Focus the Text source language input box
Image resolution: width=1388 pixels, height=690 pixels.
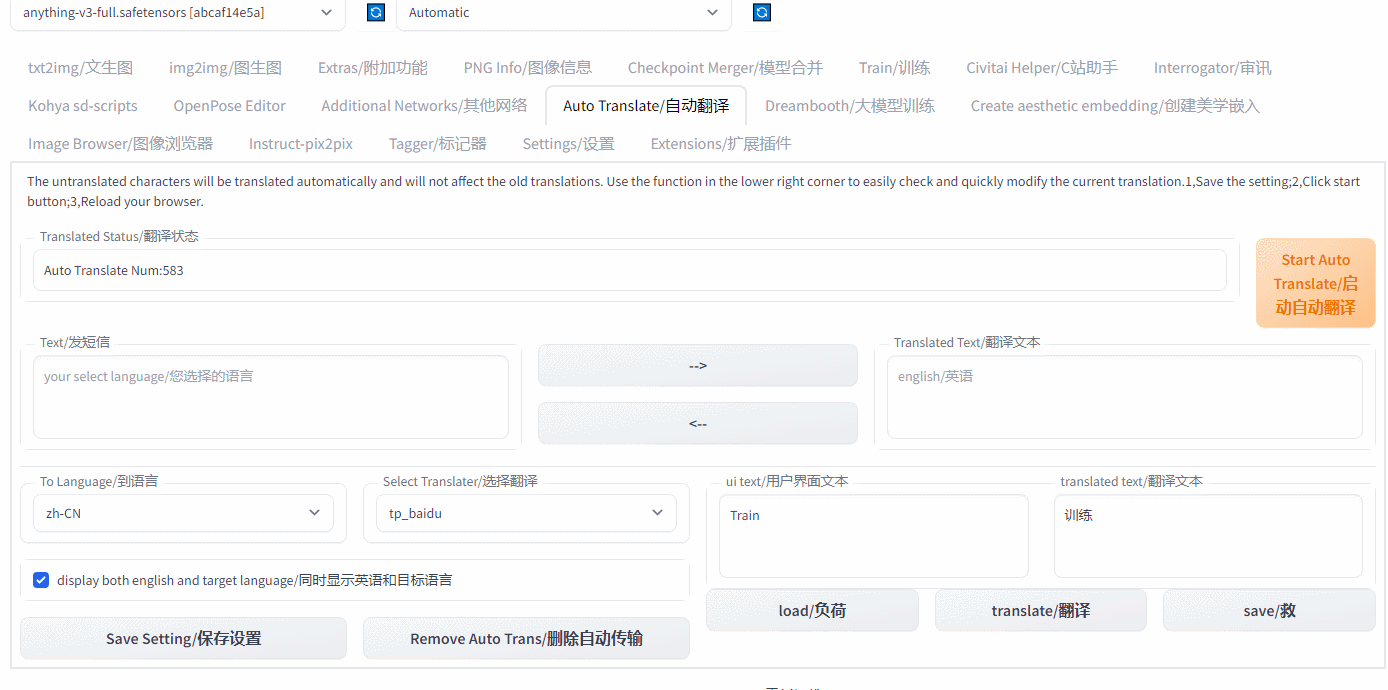pyautogui.click(x=270, y=397)
